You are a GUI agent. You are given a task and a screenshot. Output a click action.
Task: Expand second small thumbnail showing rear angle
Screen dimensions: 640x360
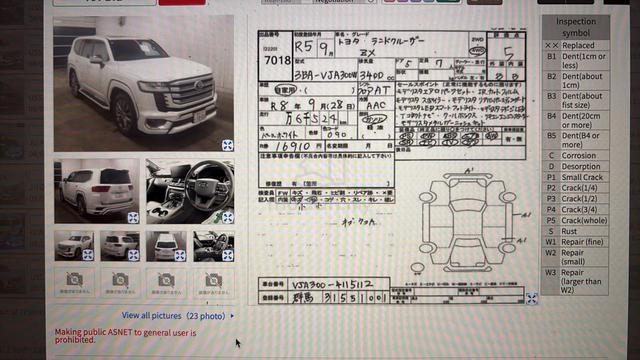[133, 255]
